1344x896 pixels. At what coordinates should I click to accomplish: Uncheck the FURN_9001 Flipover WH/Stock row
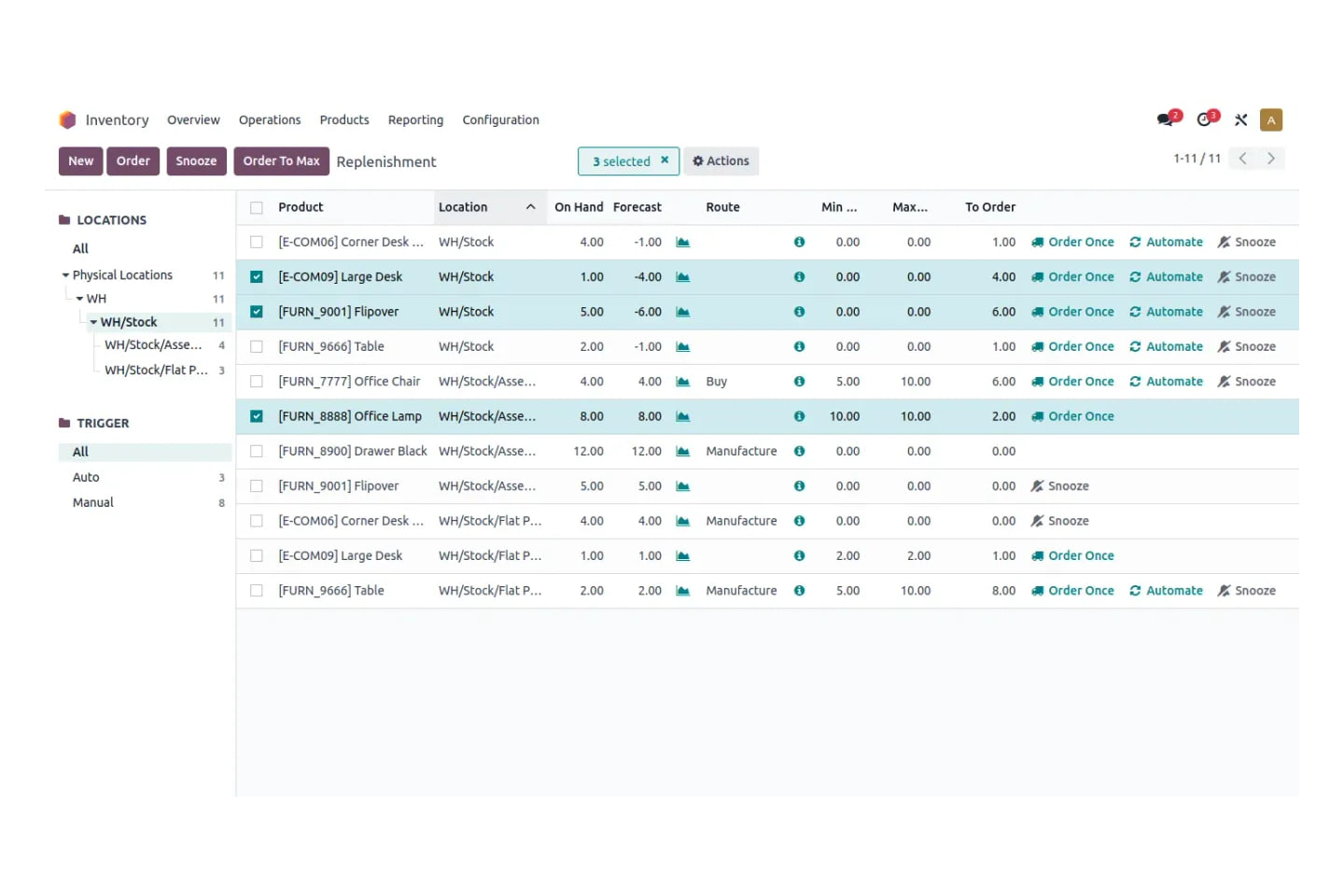[x=257, y=312]
